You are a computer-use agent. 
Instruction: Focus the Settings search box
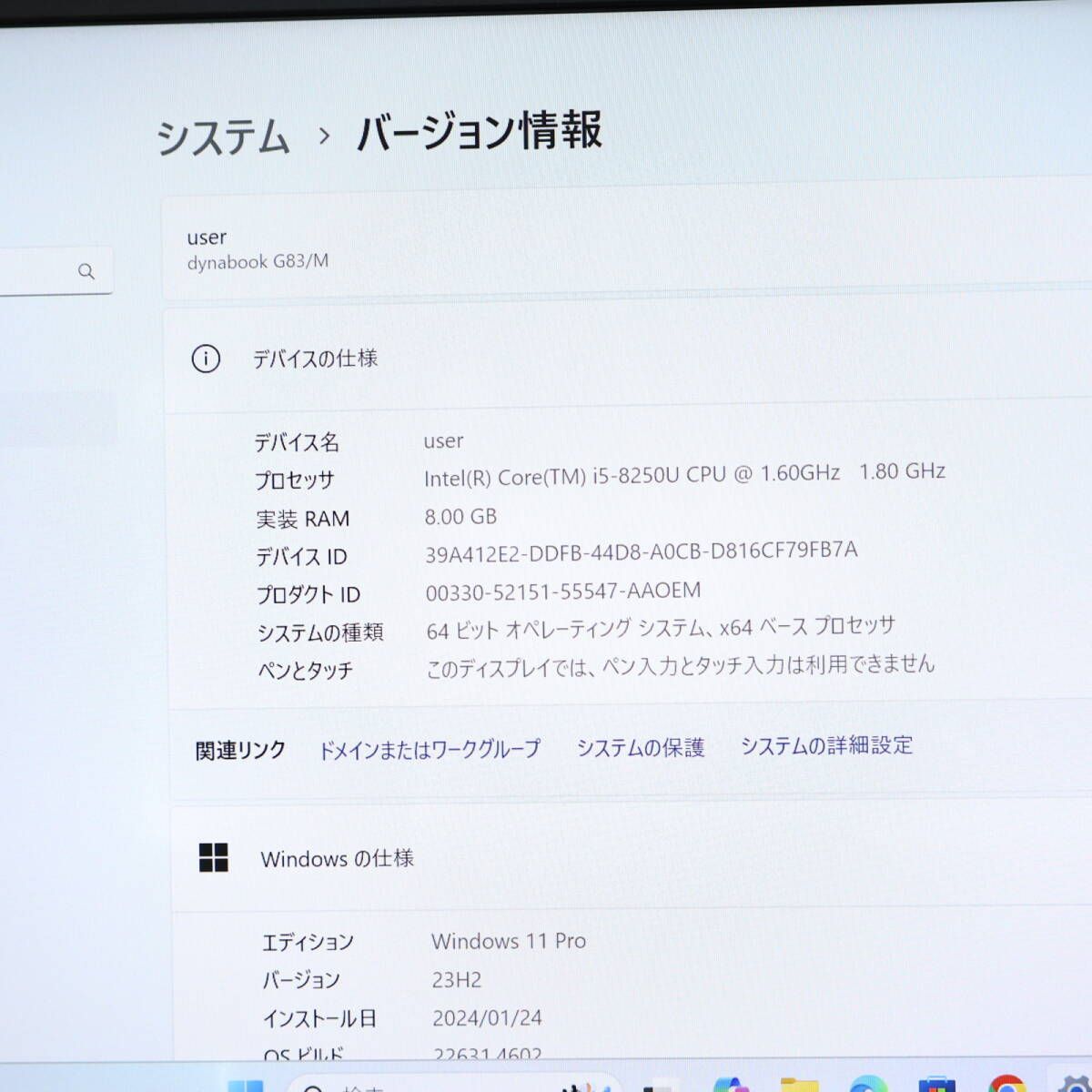[56, 270]
